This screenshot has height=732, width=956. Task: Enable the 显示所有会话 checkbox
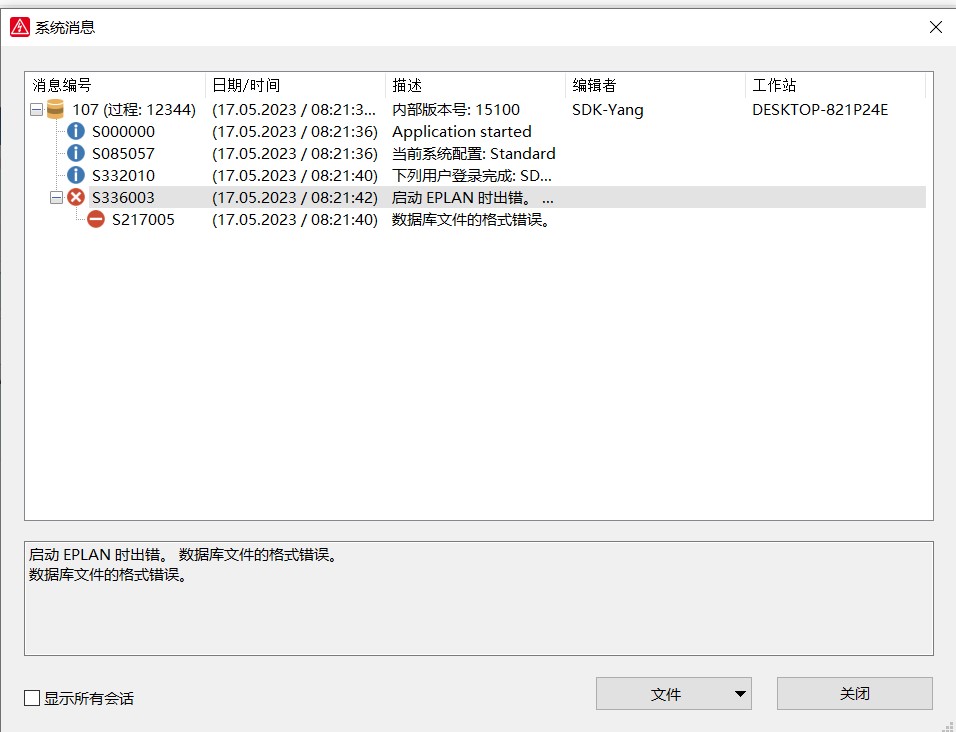pyautogui.click(x=33, y=698)
